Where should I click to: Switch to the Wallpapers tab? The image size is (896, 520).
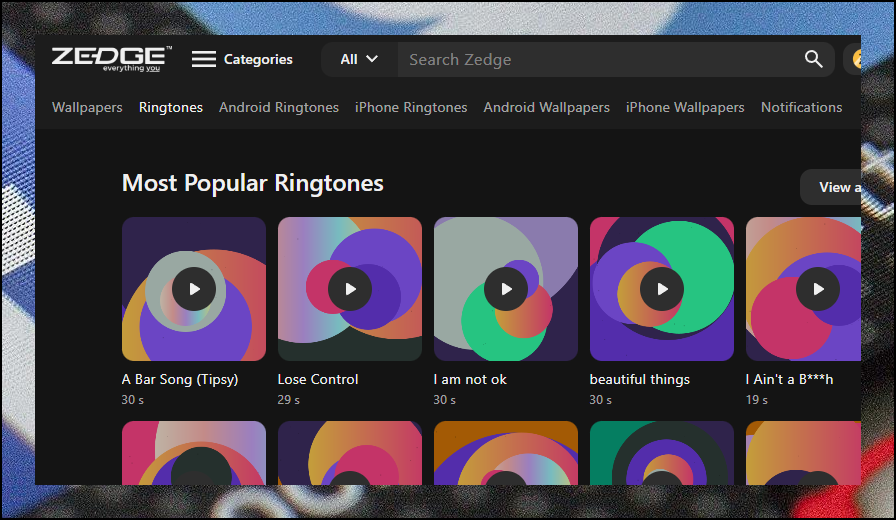pyautogui.click(x=87, y=107)
